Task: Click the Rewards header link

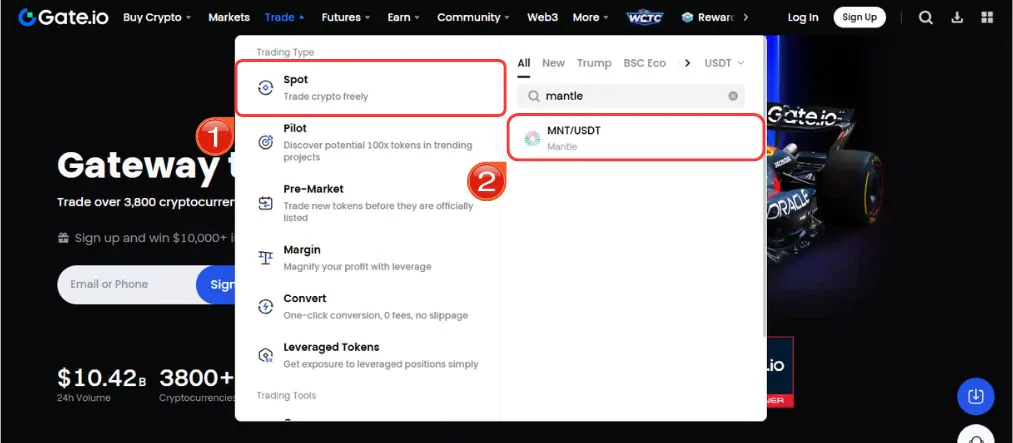Action: click(708, 17)
